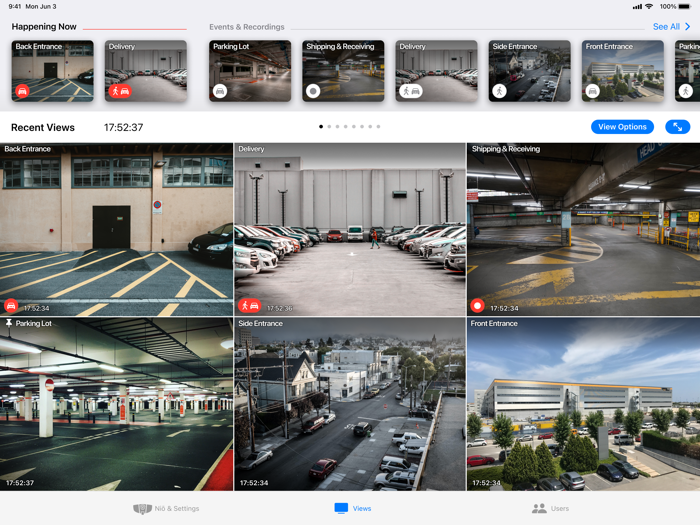Tap the record icon on Shipping & Receiving thumbnail
Screen dimensions: 700x525
point(313,91)
